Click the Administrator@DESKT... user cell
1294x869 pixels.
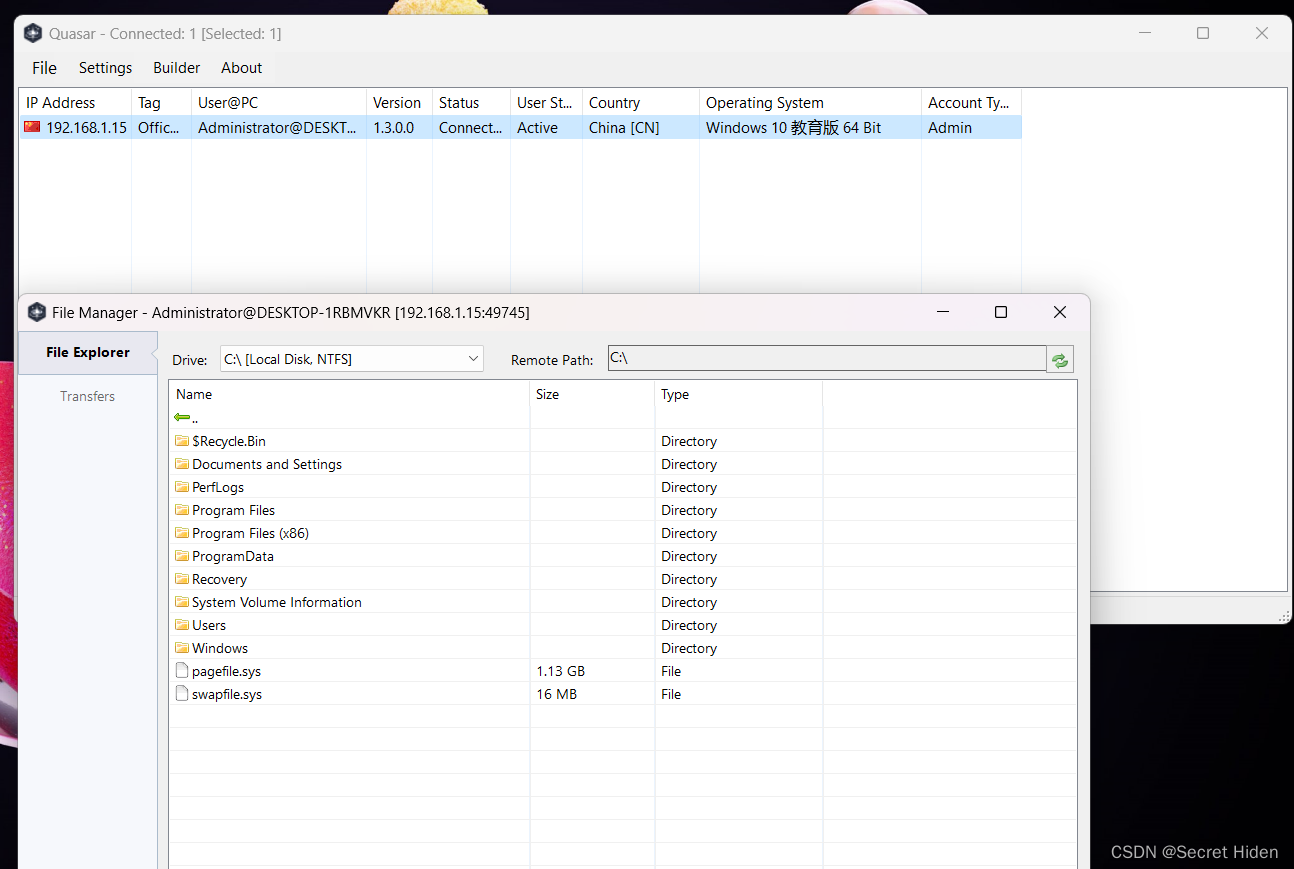[278, 127]
